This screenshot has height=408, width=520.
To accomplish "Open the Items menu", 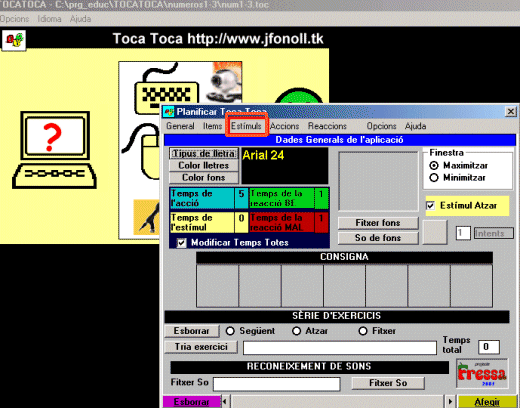I will tap(212, 126).
